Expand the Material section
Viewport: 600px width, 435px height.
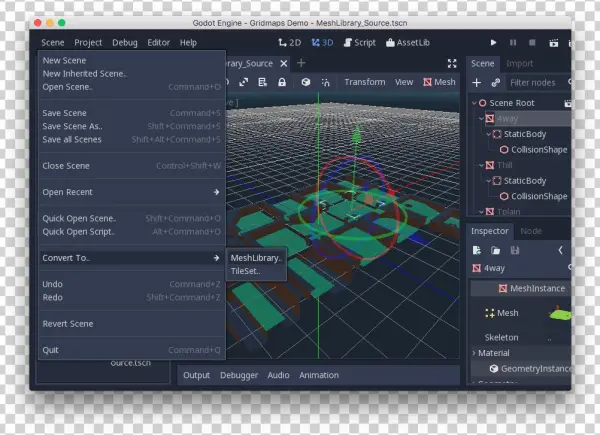click(x=520, y=353)
